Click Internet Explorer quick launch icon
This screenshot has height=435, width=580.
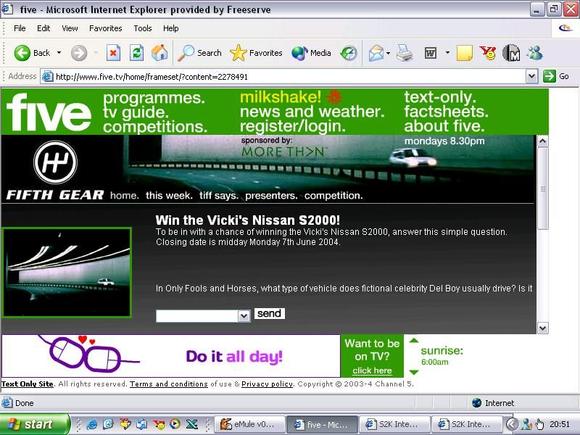[x=92, y=424]
